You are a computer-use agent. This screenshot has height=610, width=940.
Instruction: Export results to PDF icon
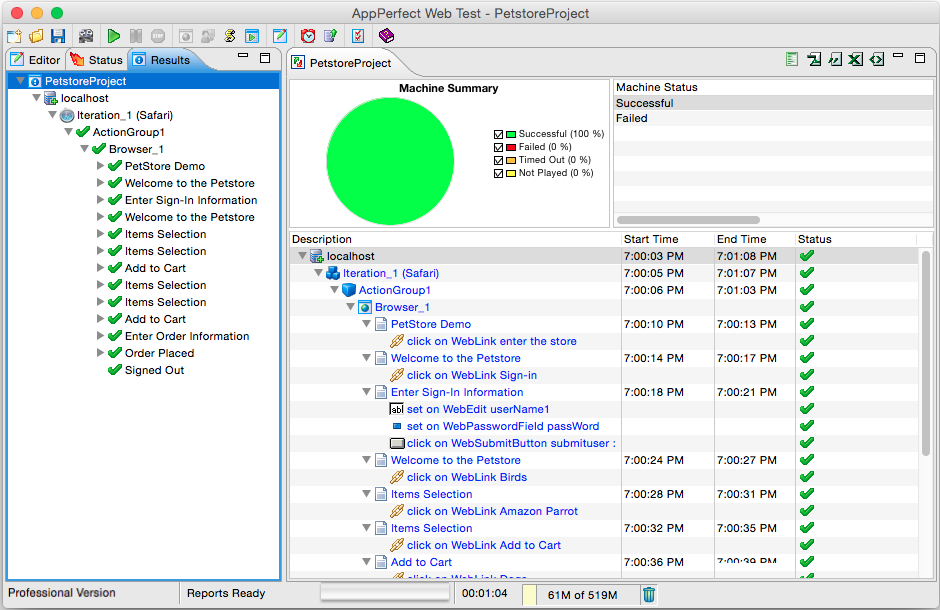coord(814,59)
